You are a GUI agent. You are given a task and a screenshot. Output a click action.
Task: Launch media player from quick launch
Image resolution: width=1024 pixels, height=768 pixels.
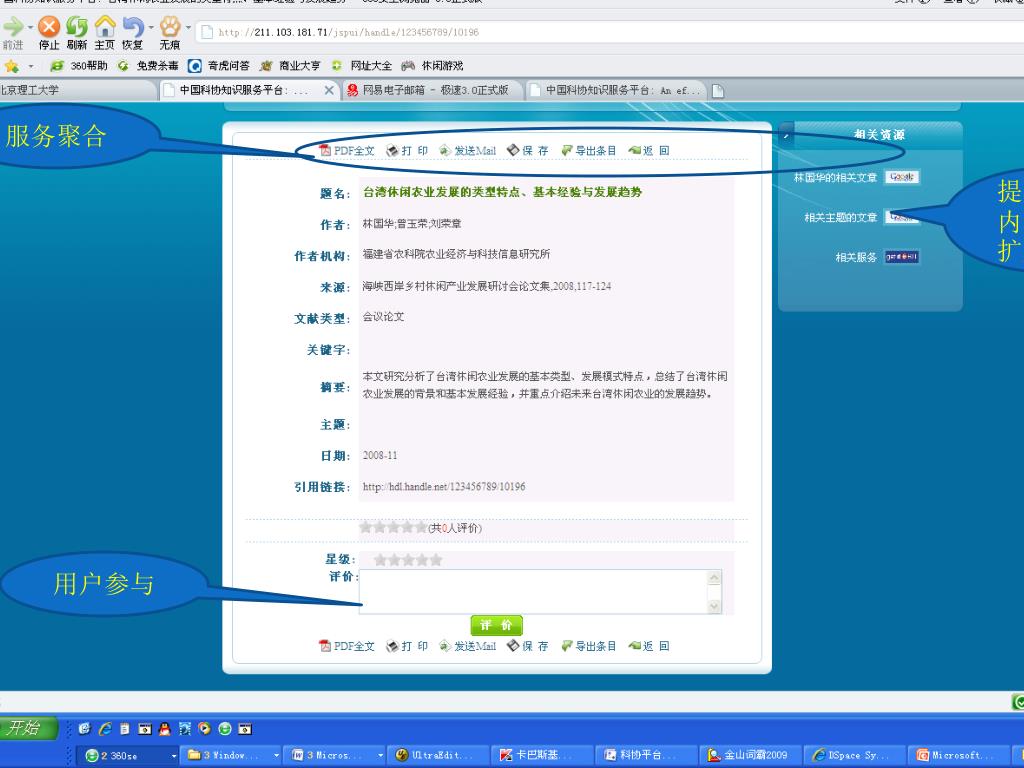point(204,729)
